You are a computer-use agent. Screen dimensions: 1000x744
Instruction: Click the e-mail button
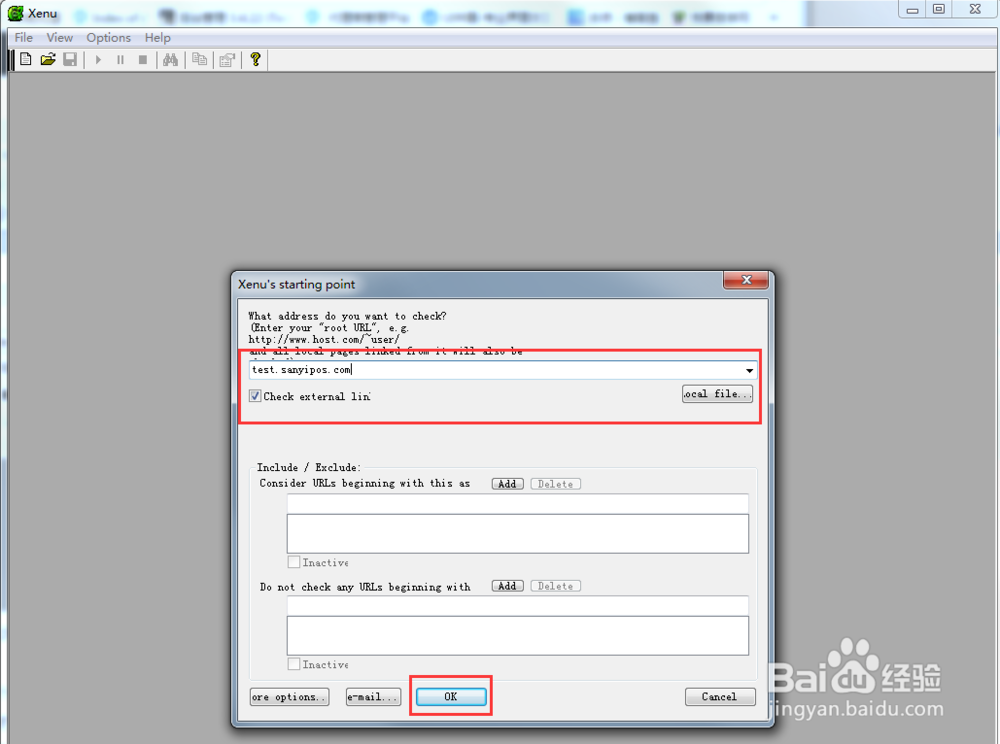[373, 697]
